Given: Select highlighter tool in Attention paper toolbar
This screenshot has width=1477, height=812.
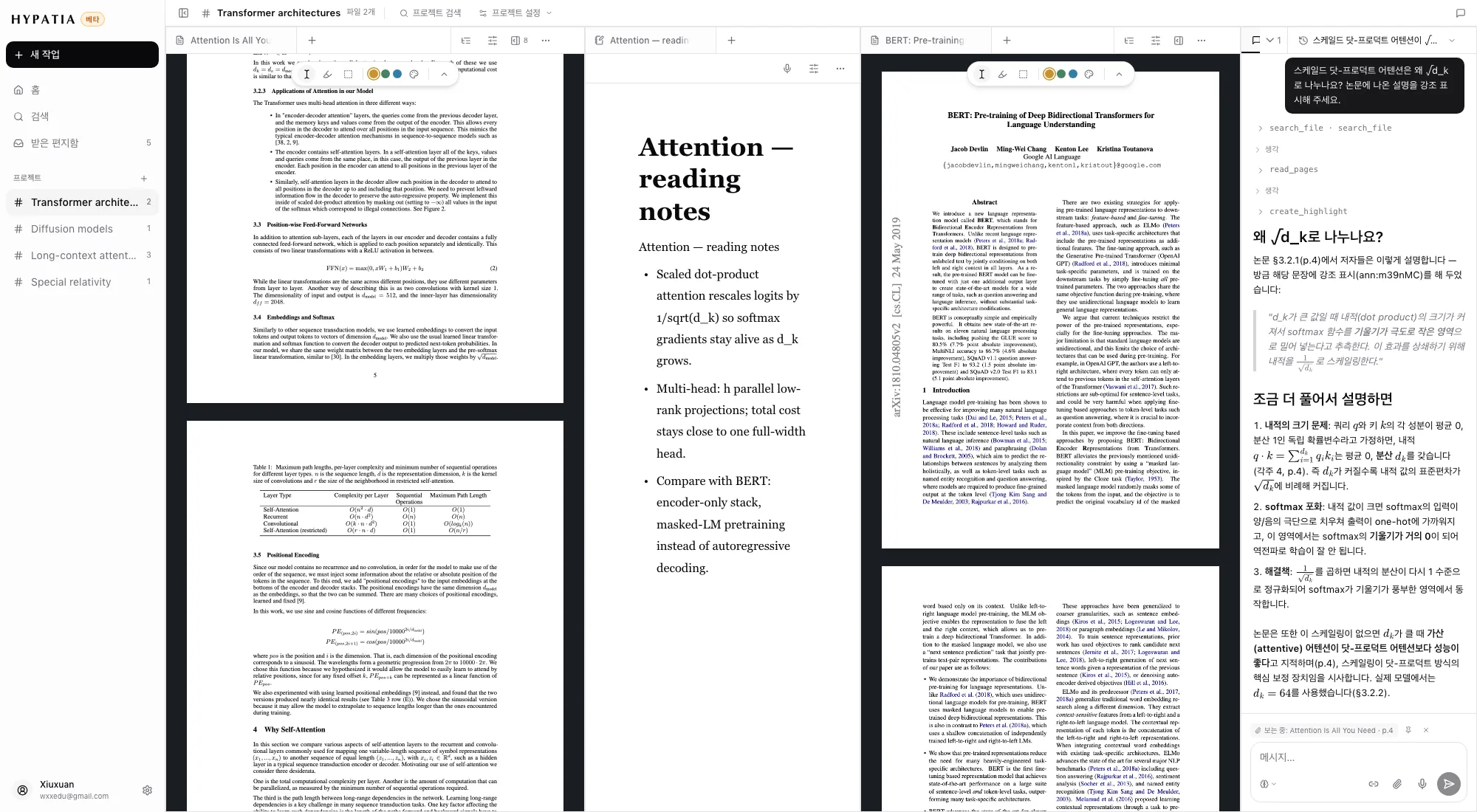Looking at the screenshot, I should tap(328, 74).
